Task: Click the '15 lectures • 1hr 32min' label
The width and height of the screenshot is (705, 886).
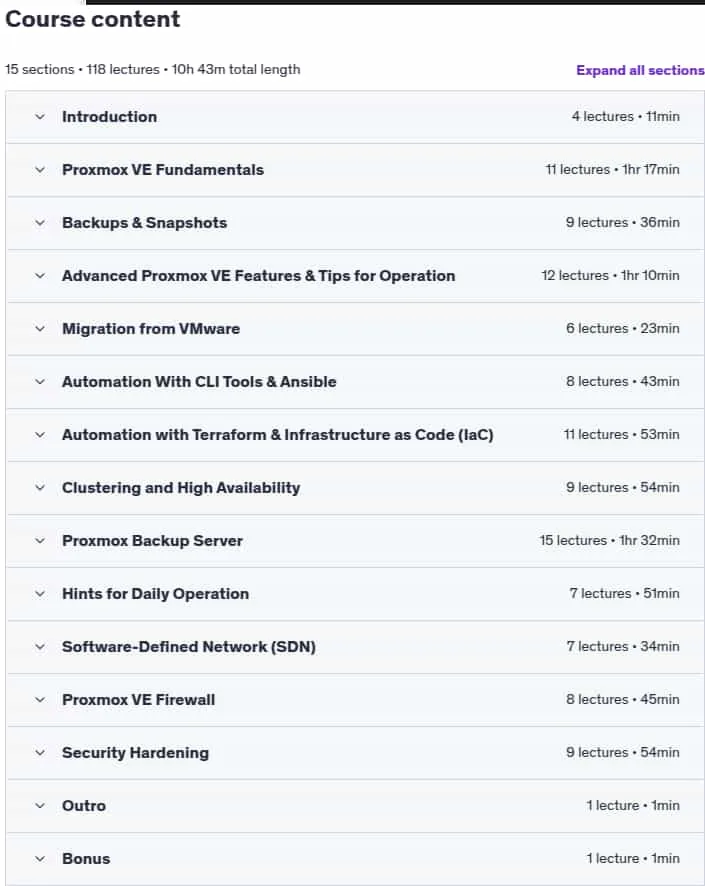Action: pos(609,541)
